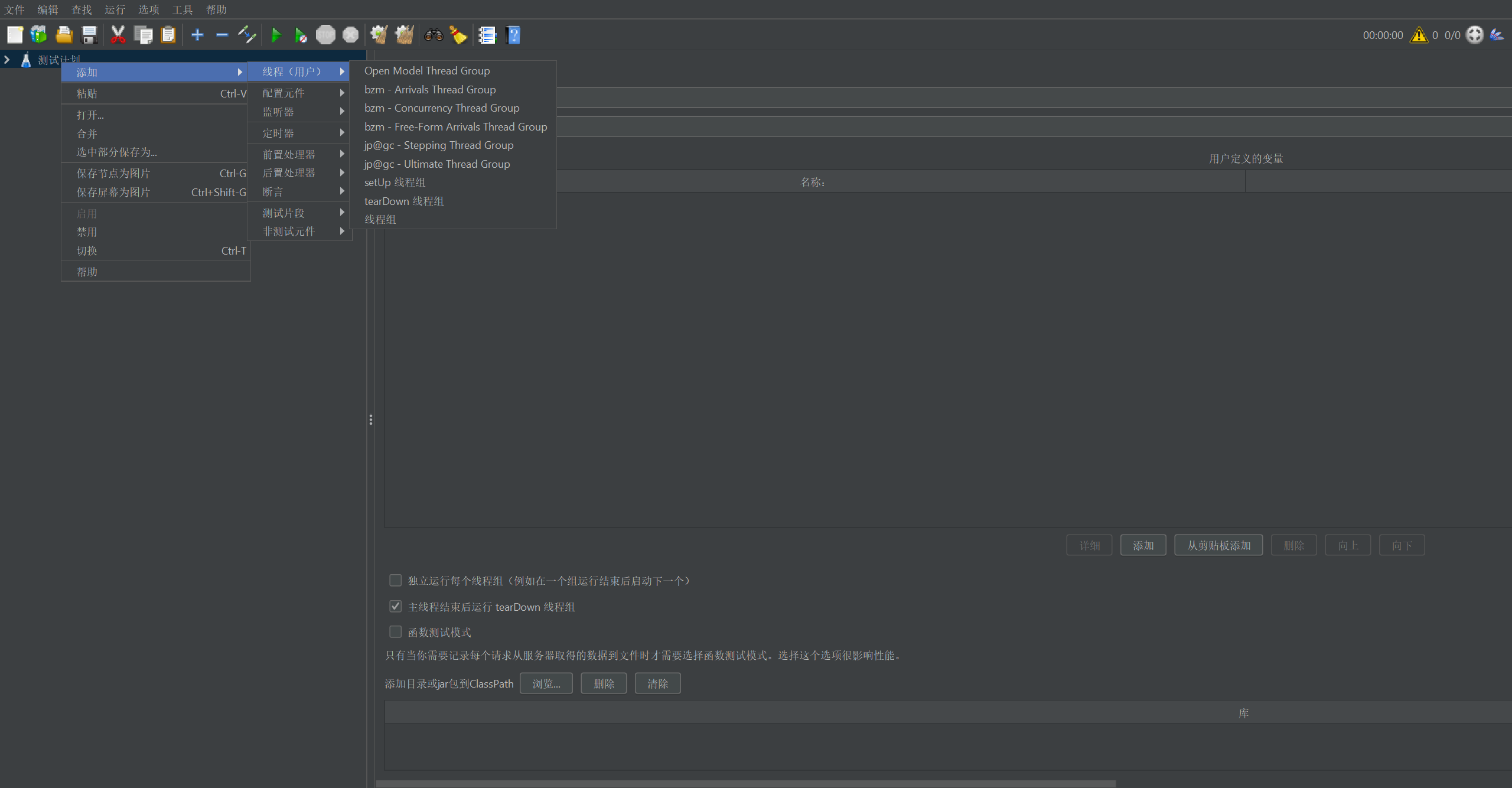Open the binoculars Search icon
Viewport: 1512px width, 788px height.
(434, 35)
